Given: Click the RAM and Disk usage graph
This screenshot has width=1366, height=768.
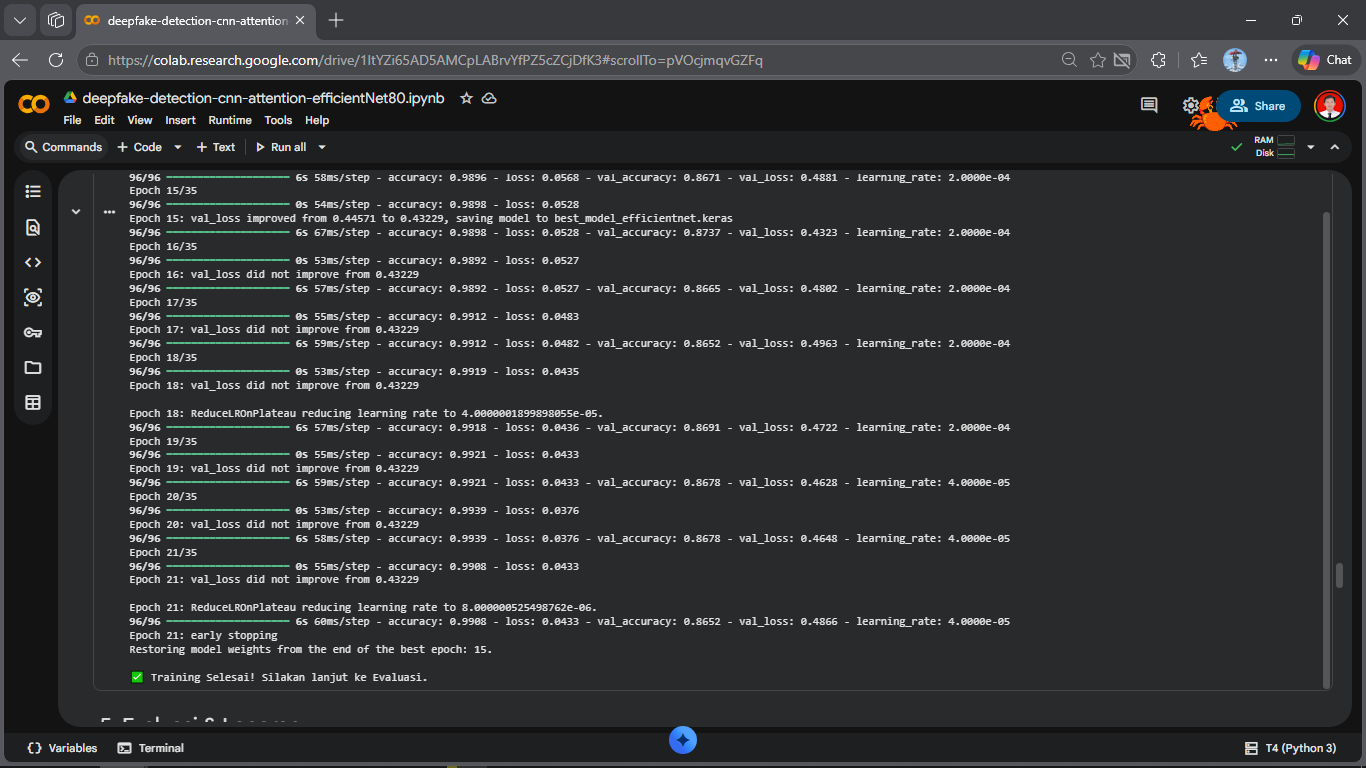Looking at the screenshot, I should click(x=1275, y=147).
